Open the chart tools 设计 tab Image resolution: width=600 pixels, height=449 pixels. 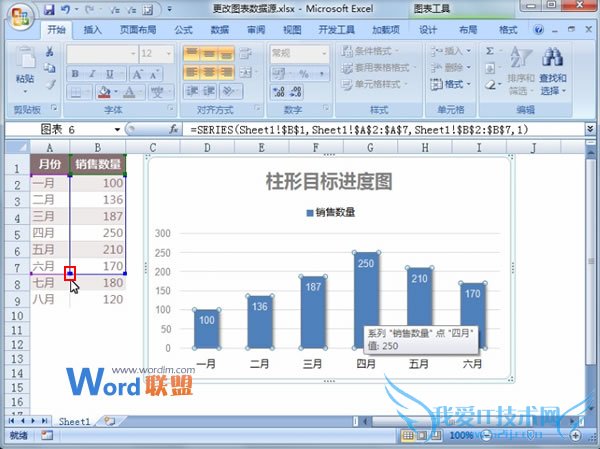click(x=428, y=30)
